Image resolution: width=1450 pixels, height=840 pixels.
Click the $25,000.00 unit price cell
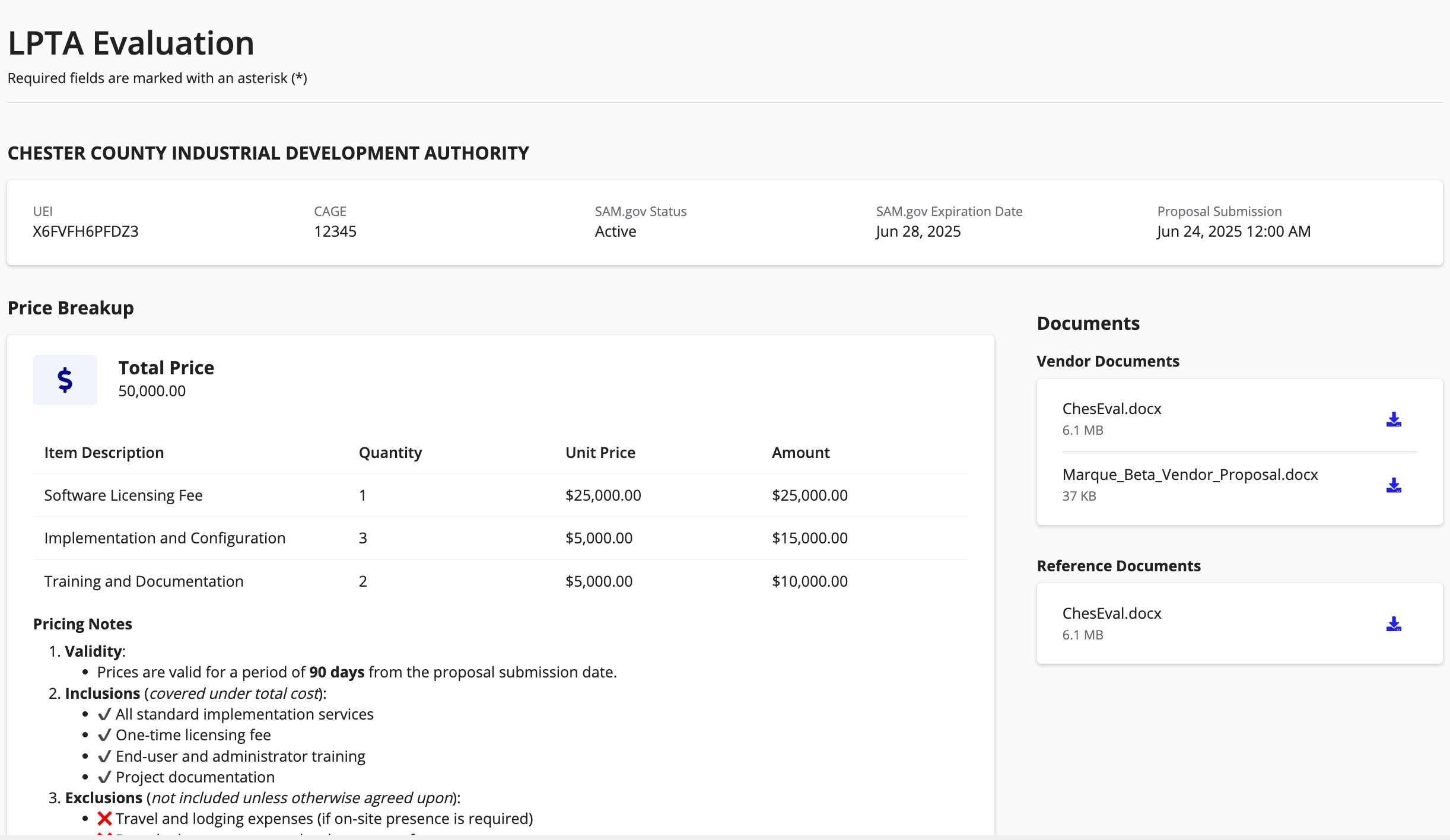pos(603,495)
